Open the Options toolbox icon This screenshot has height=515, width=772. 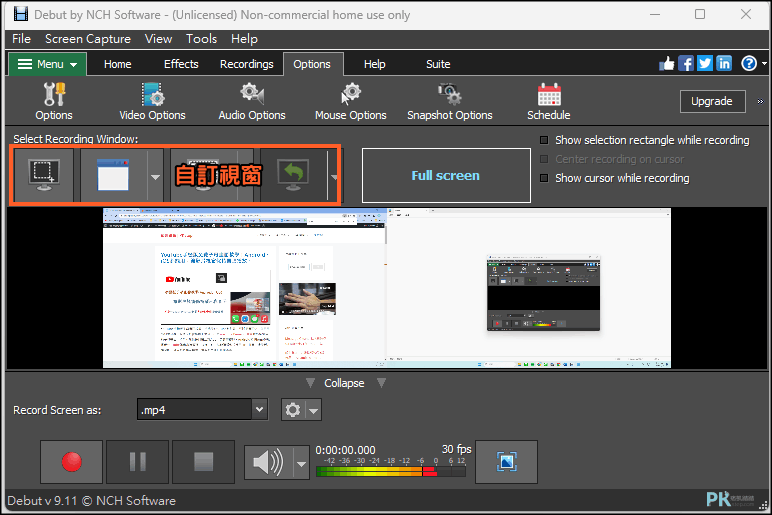coord(54,101)
